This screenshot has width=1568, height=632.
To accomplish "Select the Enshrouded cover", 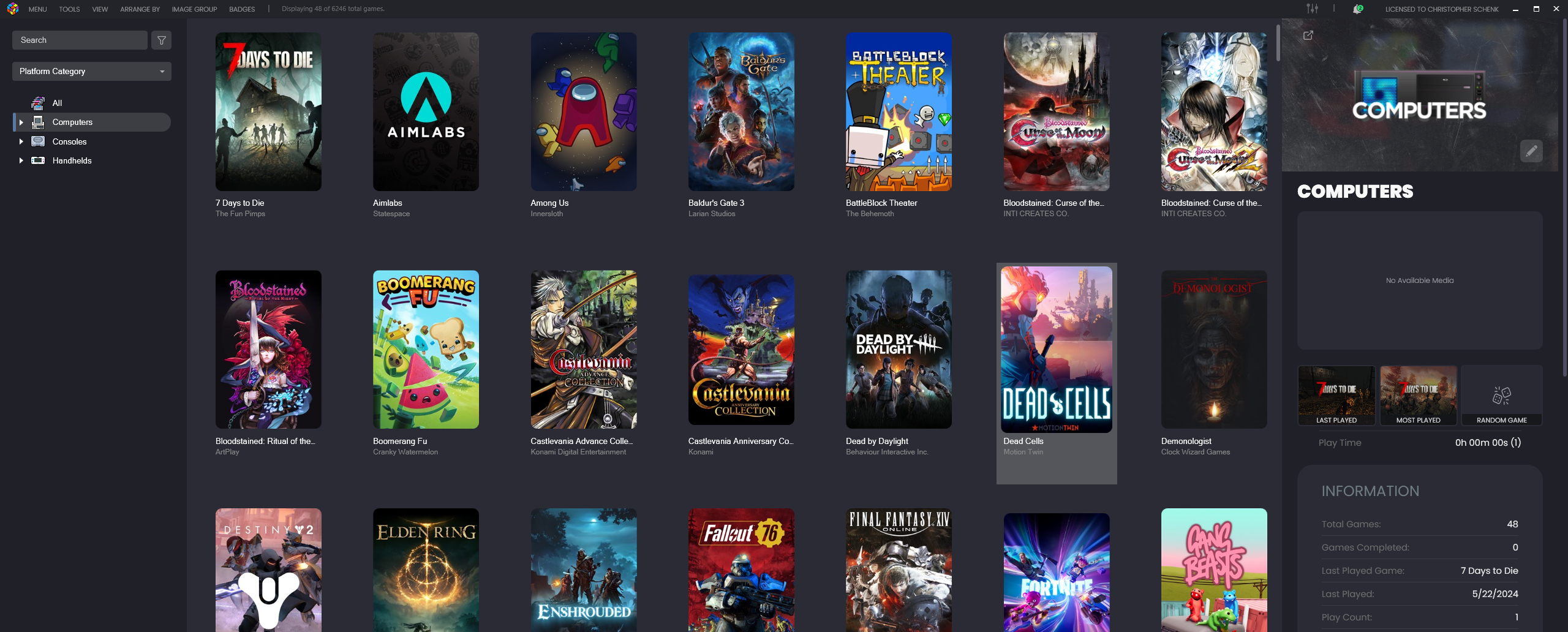I will [x=584, y=570].
